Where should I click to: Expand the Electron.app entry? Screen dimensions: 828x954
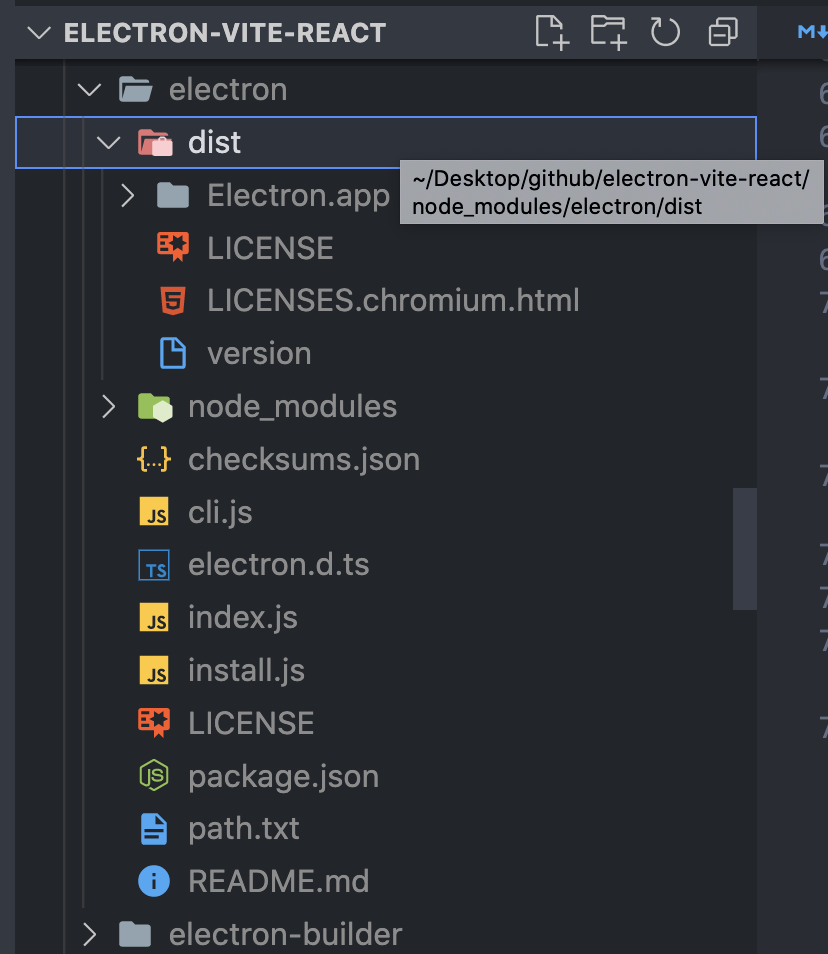127,195
